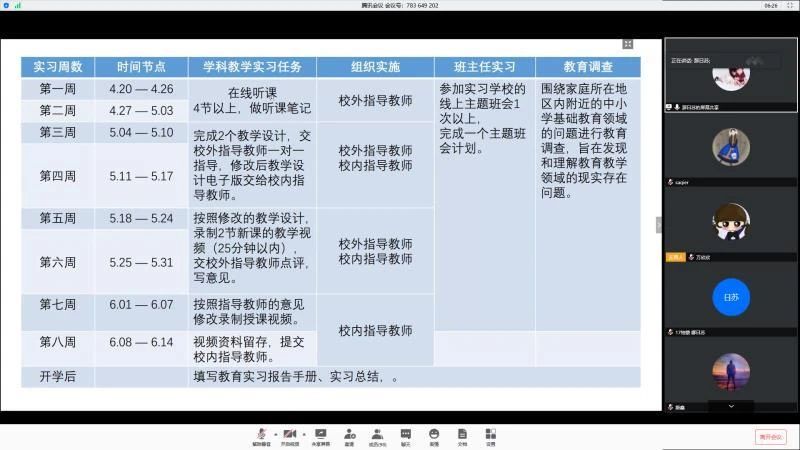800x450 pixels.
Task: Open the emoji reactions icon
Action: pyautogui.click(x=434, y=434)
